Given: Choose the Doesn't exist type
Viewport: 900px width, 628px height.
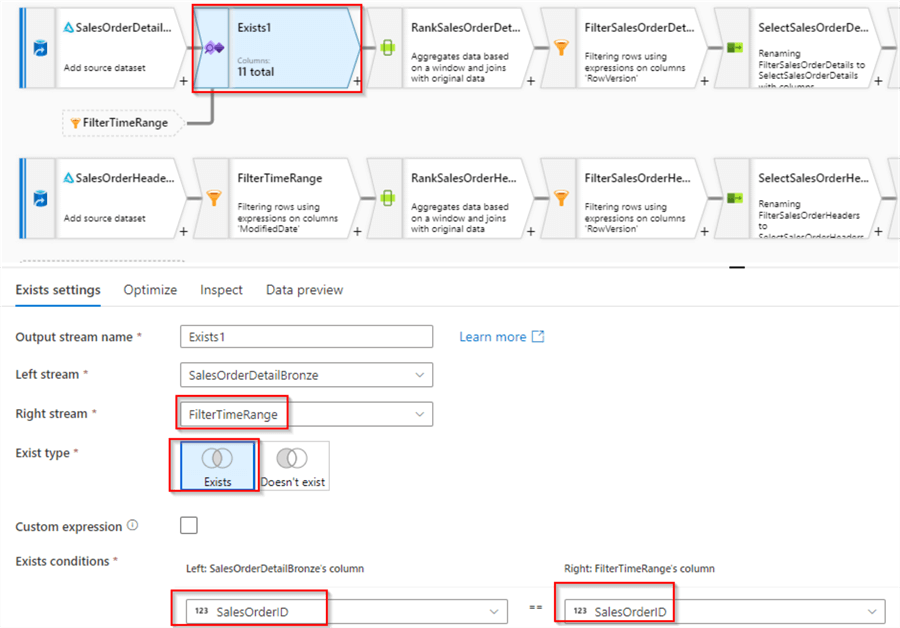Looking at the screenshot, I should pyautogui.click(x=293, y=466).
